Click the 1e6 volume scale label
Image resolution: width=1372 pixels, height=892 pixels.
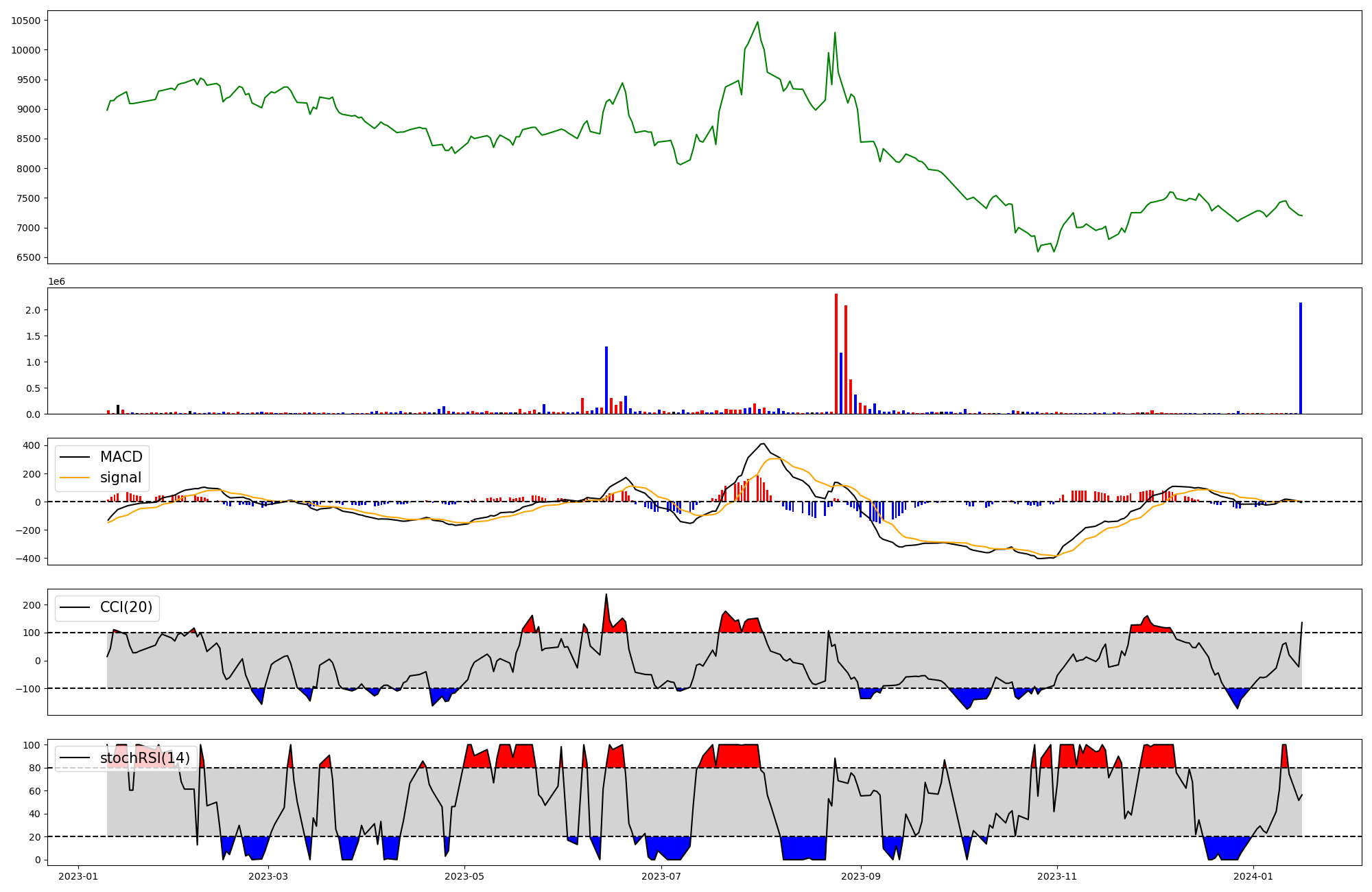point(56,282)
